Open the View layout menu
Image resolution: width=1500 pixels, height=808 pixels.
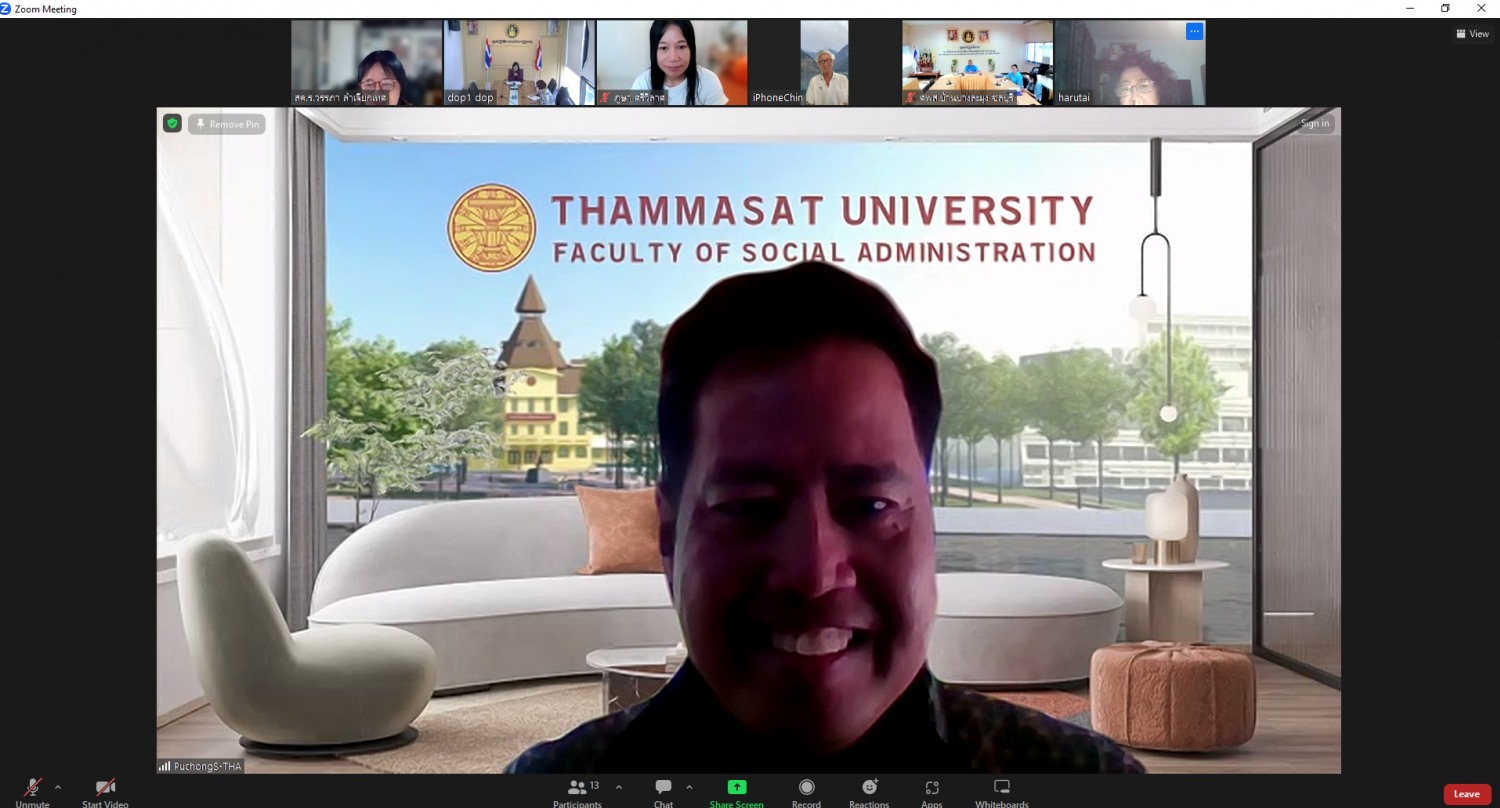click(x=1473, y=34)
